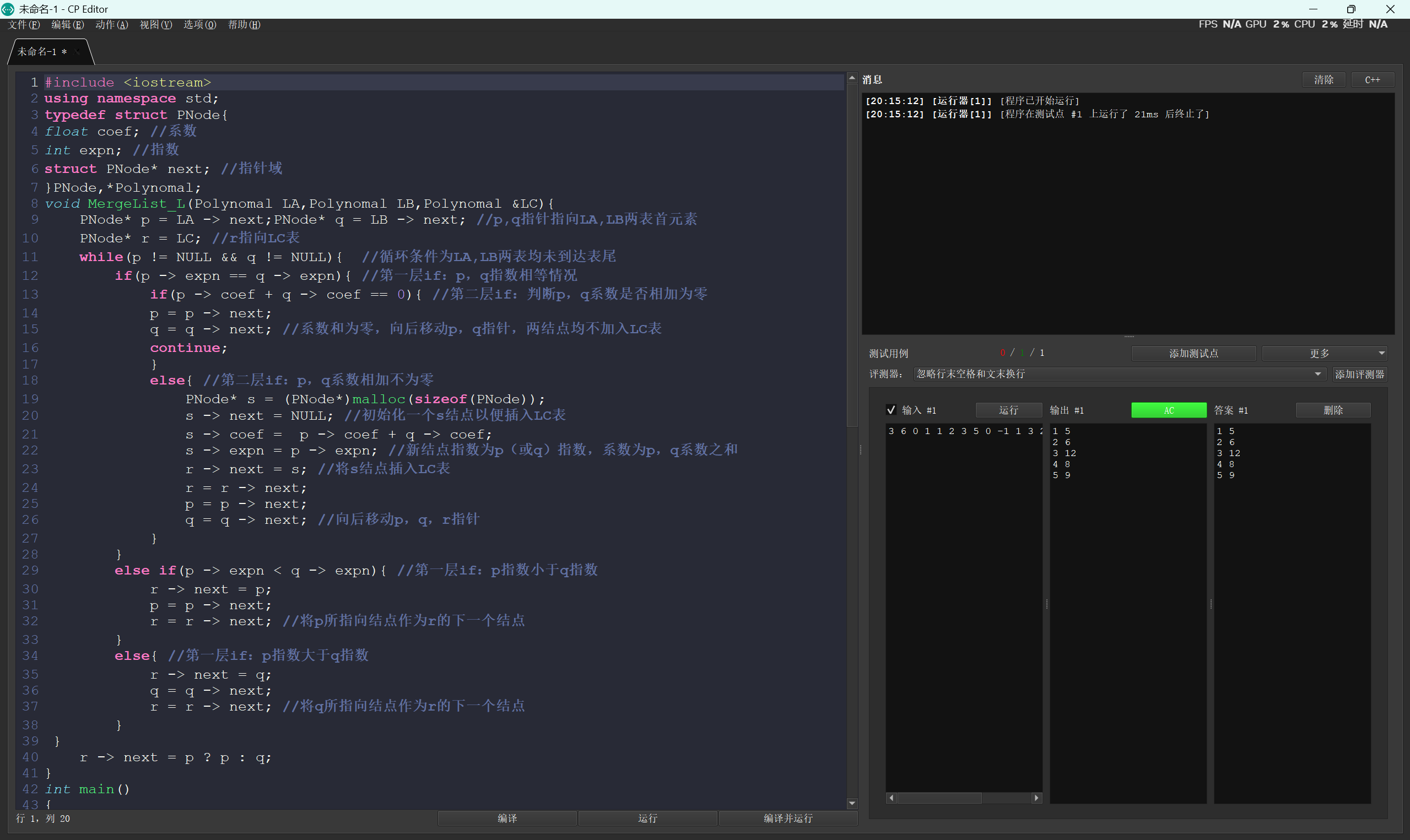Open the 评测器 checker combo box
Viewport: 1410px width, 840px height.
(x=1119, y=374)
